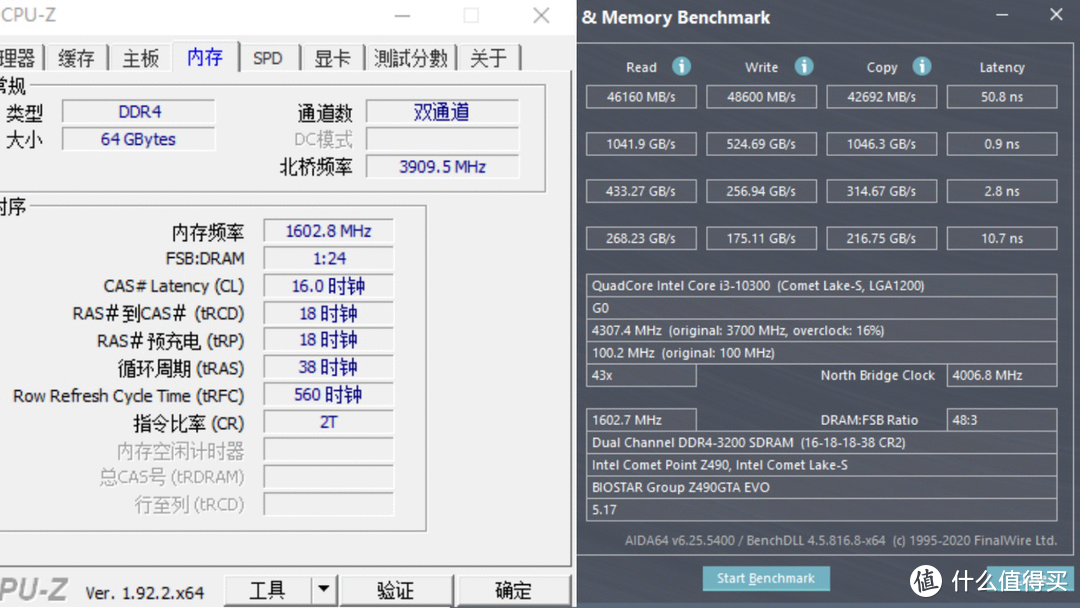
Task: Click the 50.8 ns latency result
Action: coord(1001,97)
